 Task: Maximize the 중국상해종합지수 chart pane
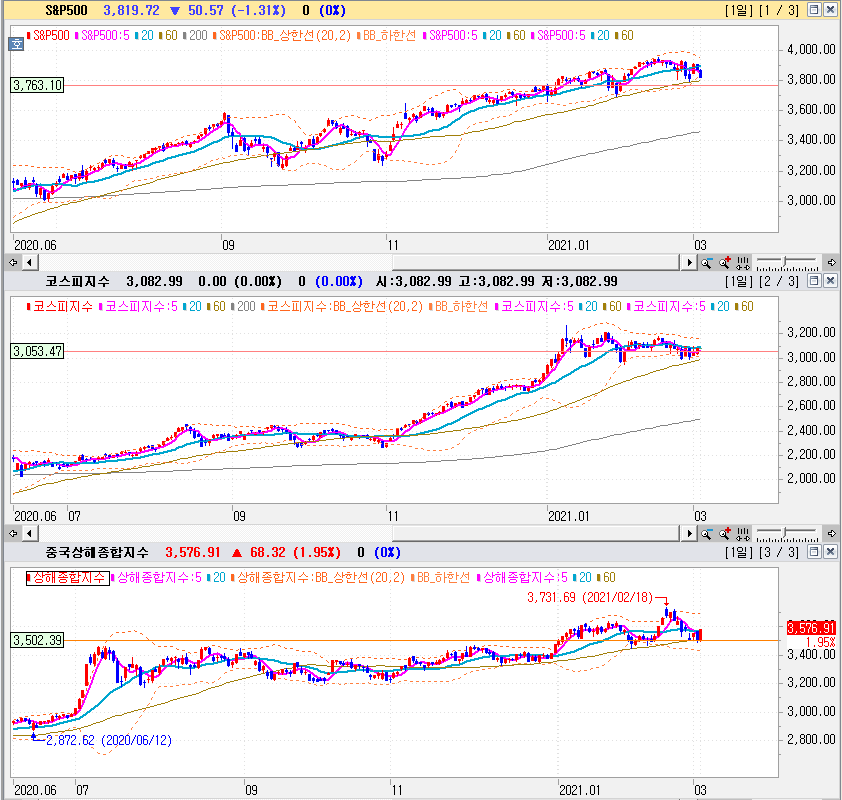[814, 551]
